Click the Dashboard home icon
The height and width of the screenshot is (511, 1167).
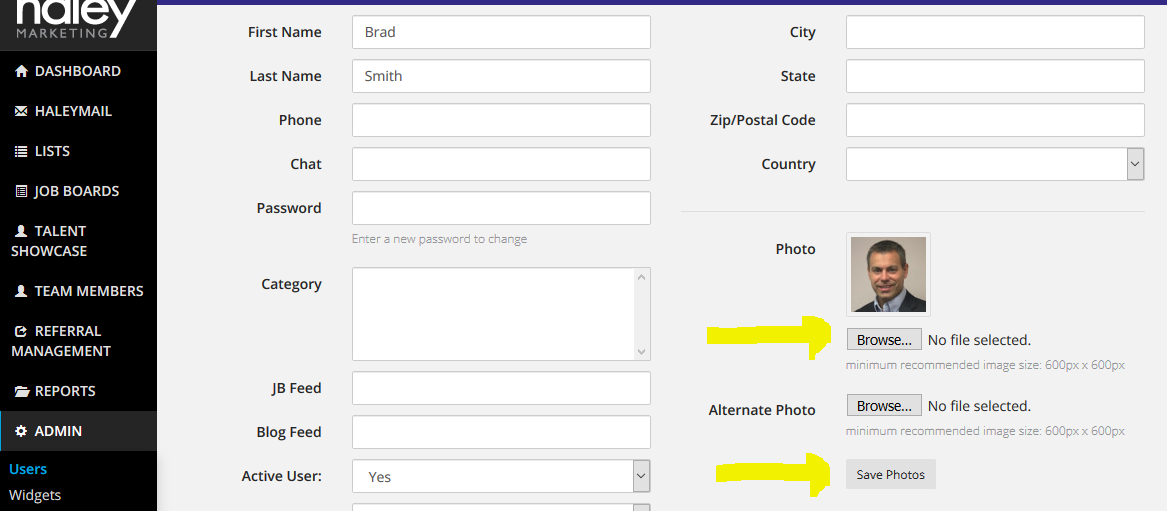coord(21,71)
